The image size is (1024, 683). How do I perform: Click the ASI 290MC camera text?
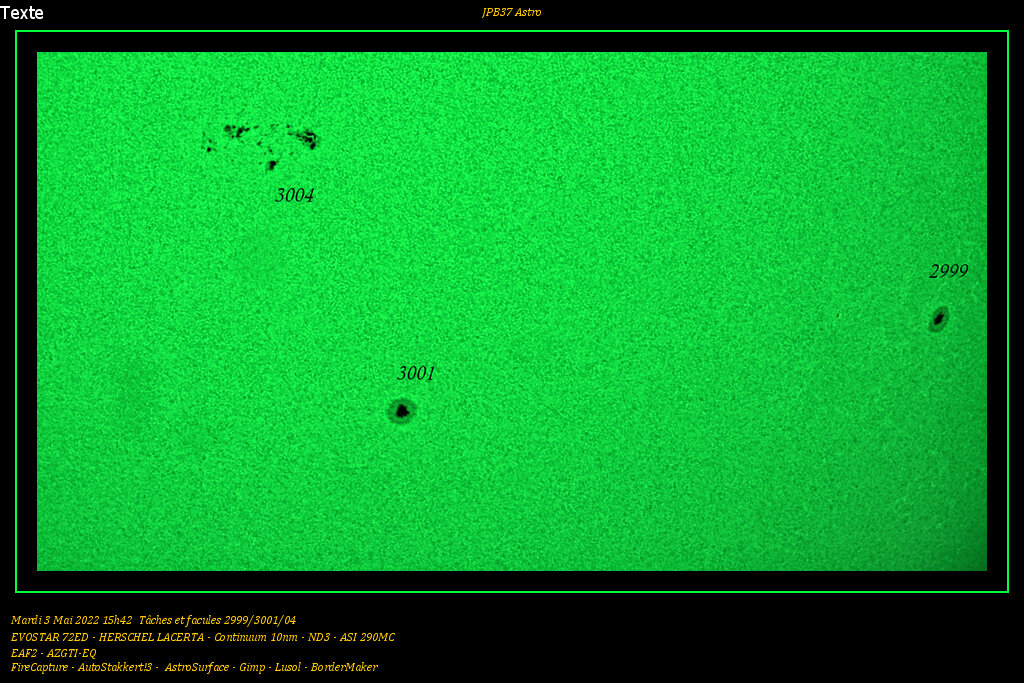370,637
